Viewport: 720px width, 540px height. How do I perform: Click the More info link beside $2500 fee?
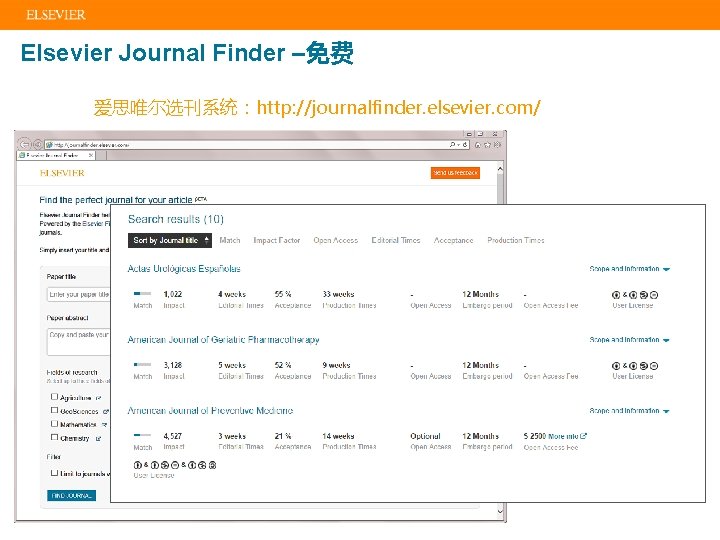pos(567,436)
